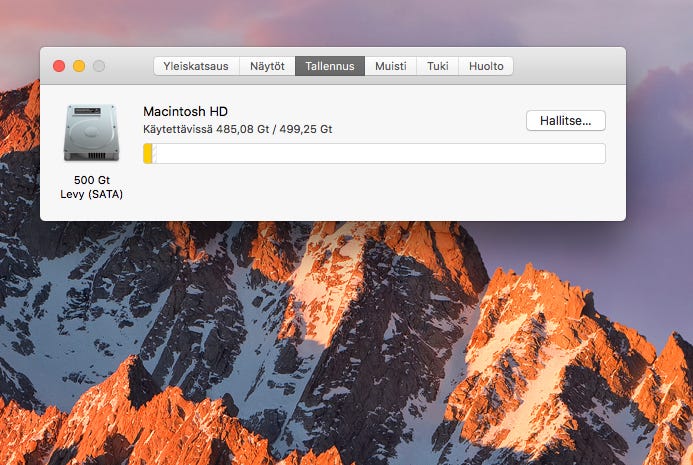Select the Tallennus tab
This screenshot has height=465, width=693.
point(330,66)
